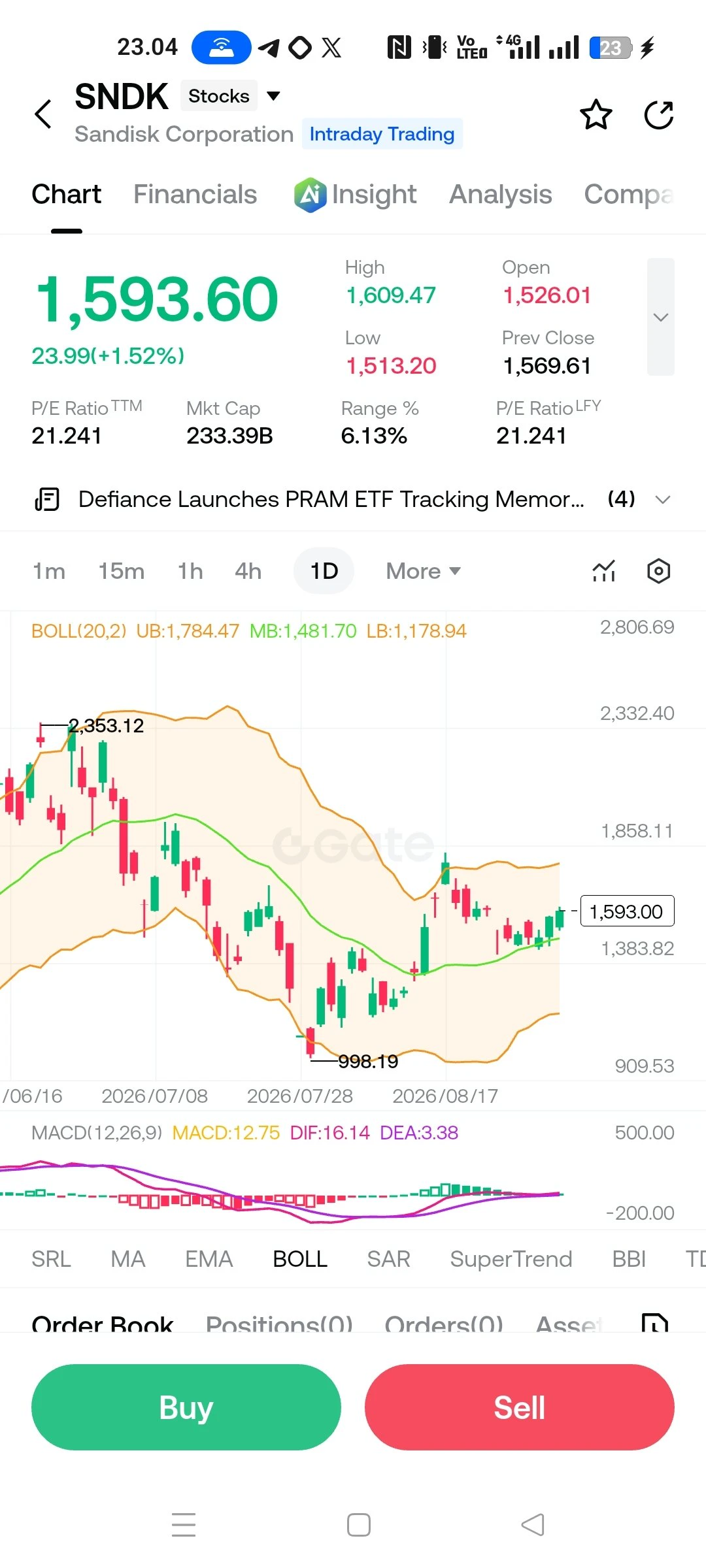
Task: Tap the main price 1,593.60
Action: [157, 299]
